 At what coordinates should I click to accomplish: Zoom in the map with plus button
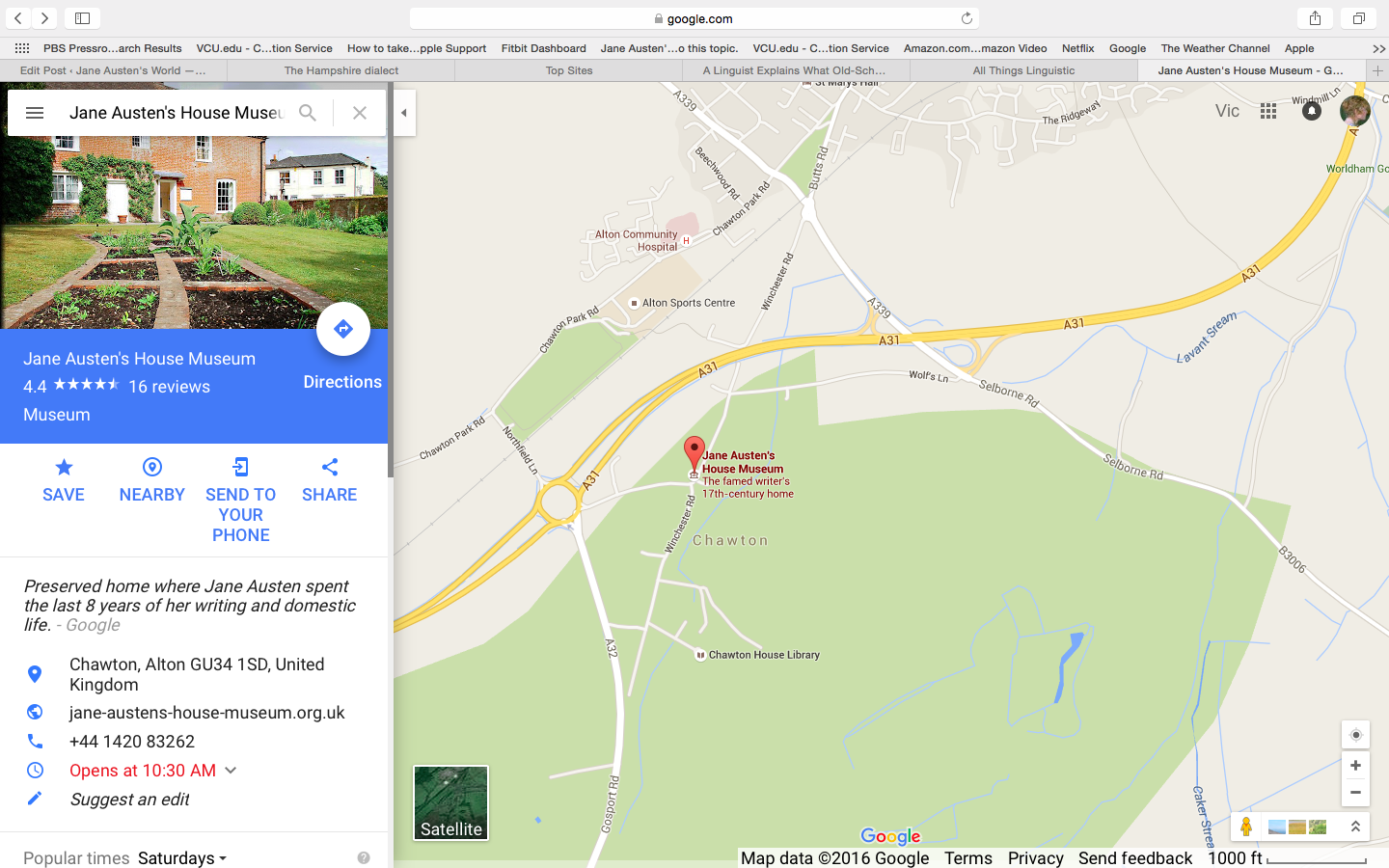tap(1355, 766)
